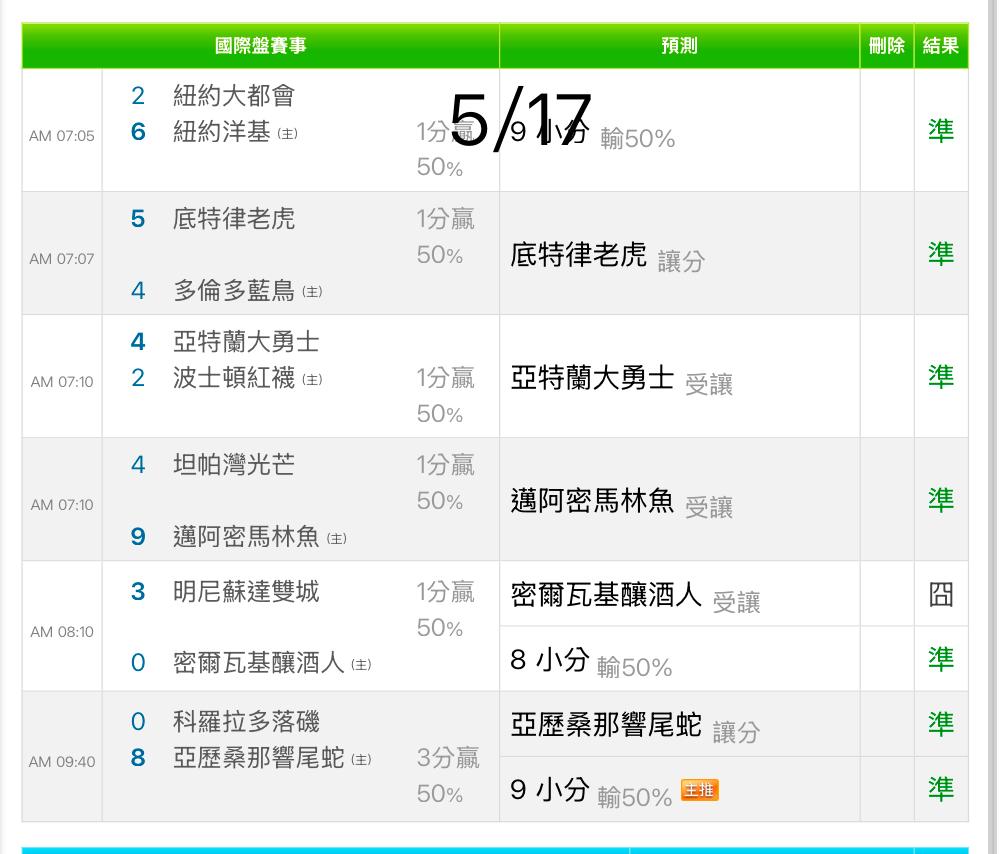This screenshot has width=1006, height=854.
Task: Click score 6 next to 紐約洋基
Action: 138,132
